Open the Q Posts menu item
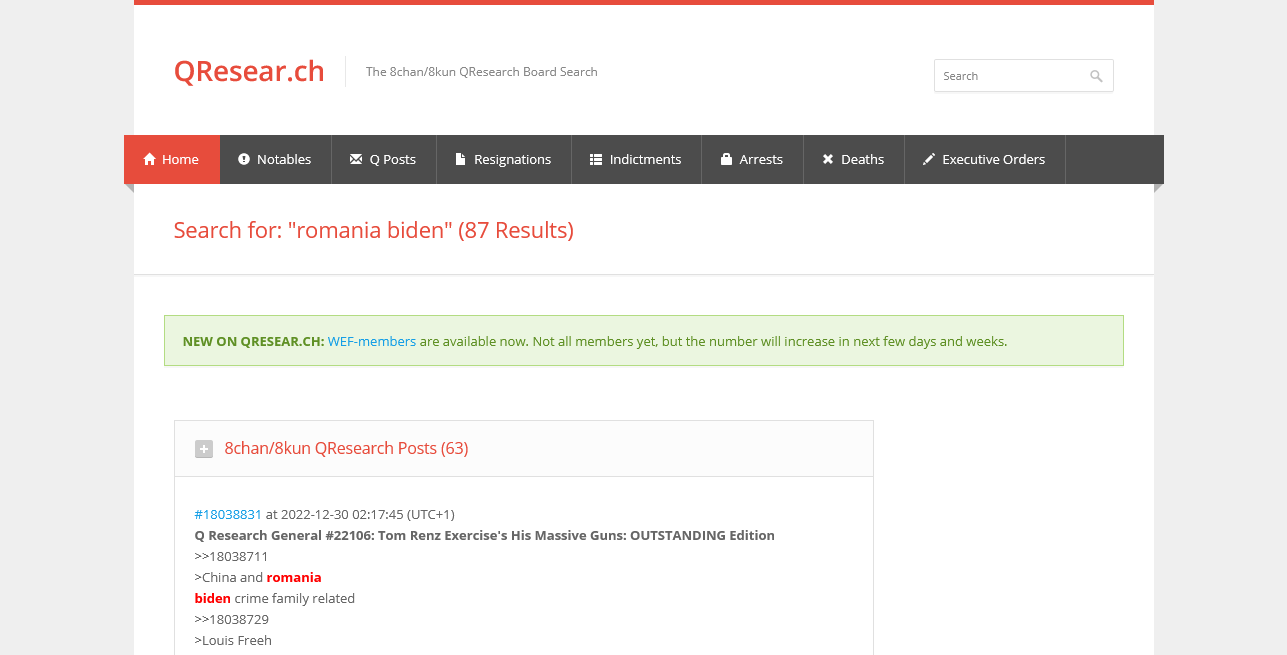 (x=393, y=159)
